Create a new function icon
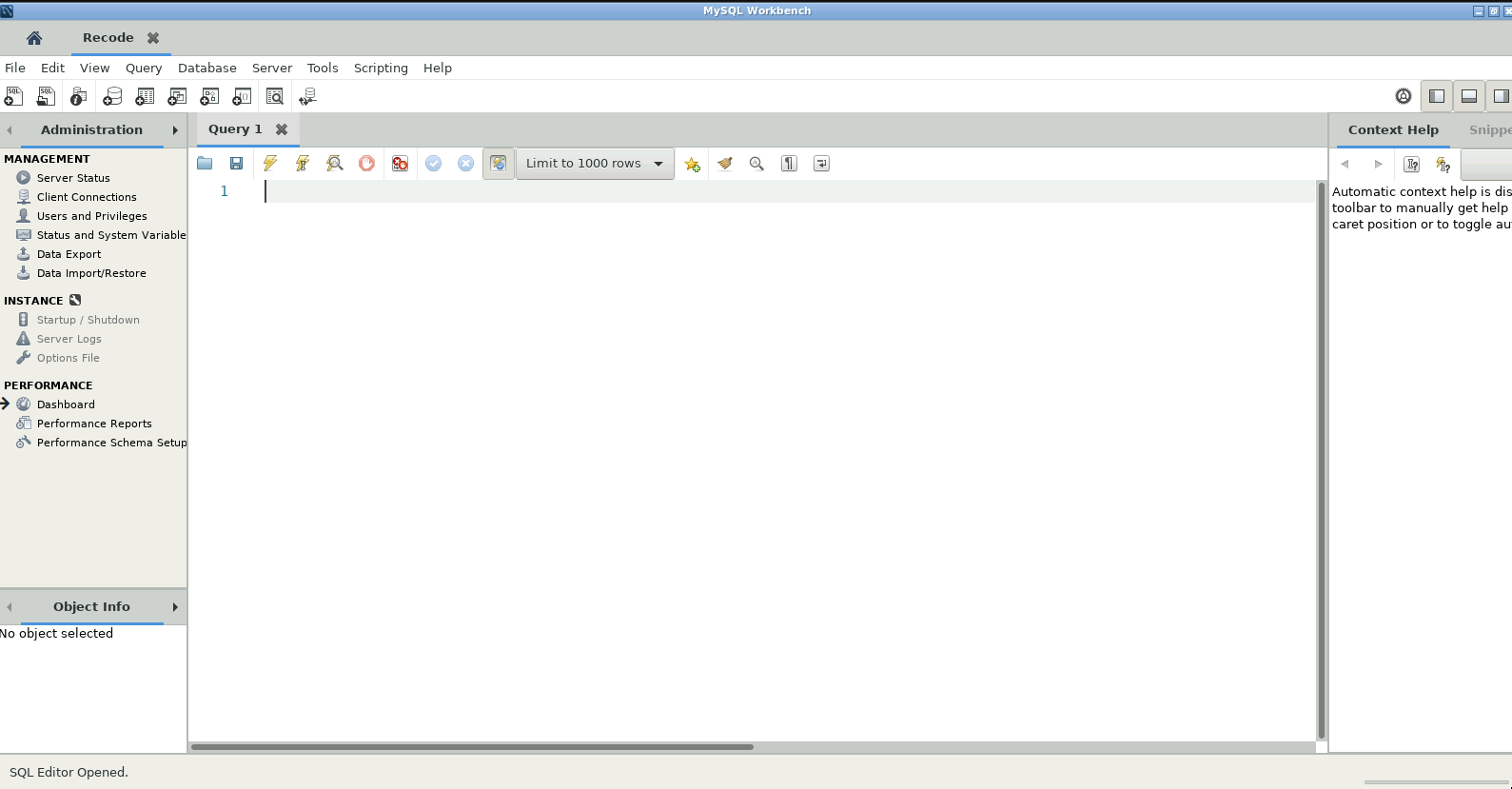 coord(242,96)
